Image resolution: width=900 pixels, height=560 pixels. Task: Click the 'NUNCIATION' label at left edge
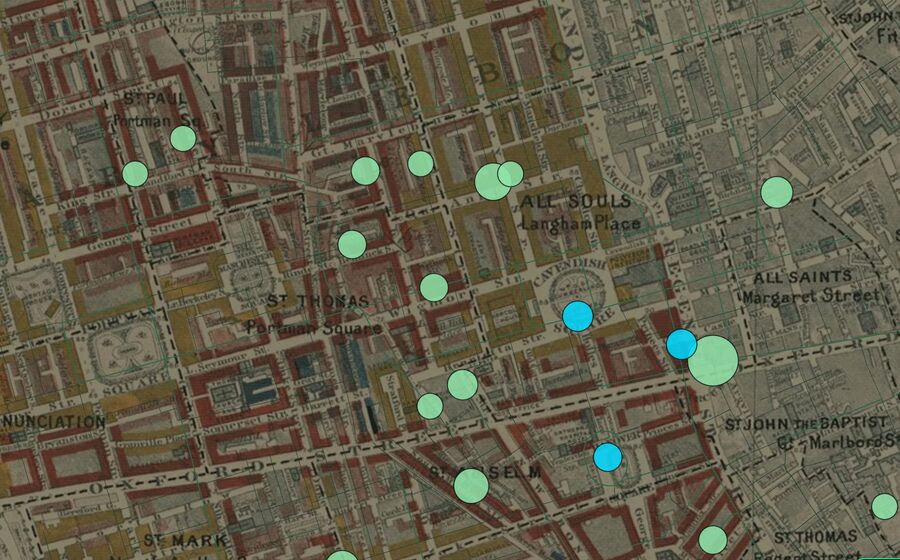53,422
